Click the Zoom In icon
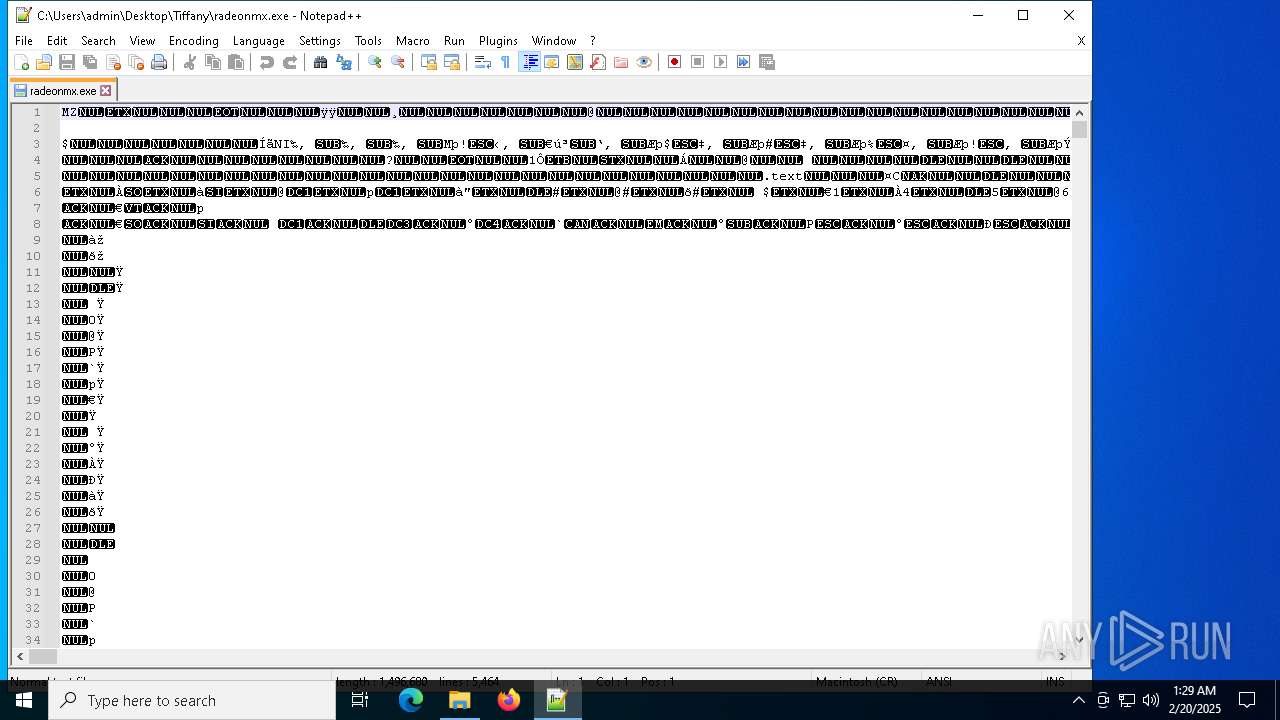The width and height of the screenshot is (1280, 720). [x=375, y=62]
